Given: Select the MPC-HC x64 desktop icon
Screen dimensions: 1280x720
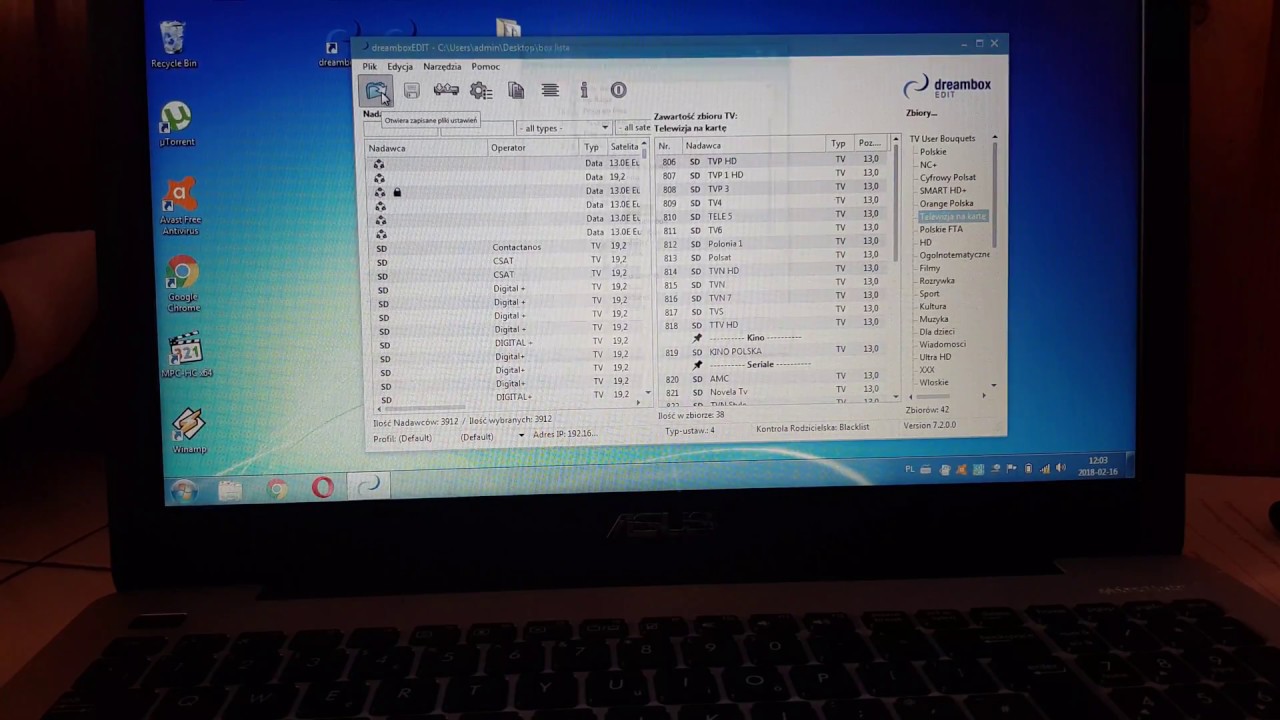Looking at the screenshot, I should point(186,356).
